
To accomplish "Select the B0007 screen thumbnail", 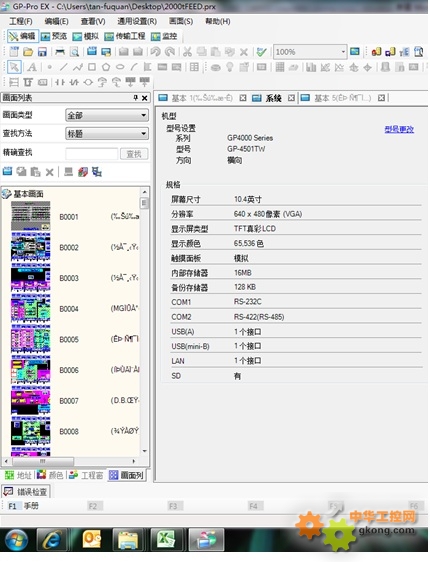I will coord(30,400).
